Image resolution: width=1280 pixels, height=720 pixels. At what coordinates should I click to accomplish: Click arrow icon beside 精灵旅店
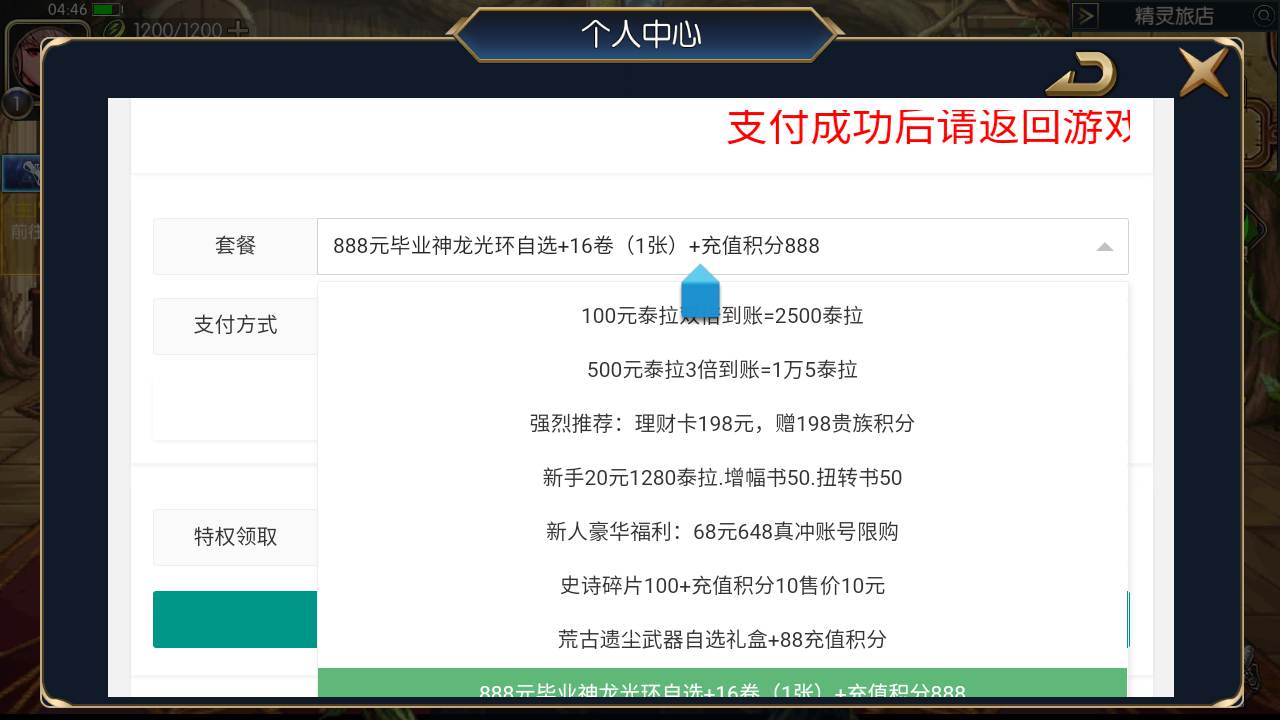1087,16
